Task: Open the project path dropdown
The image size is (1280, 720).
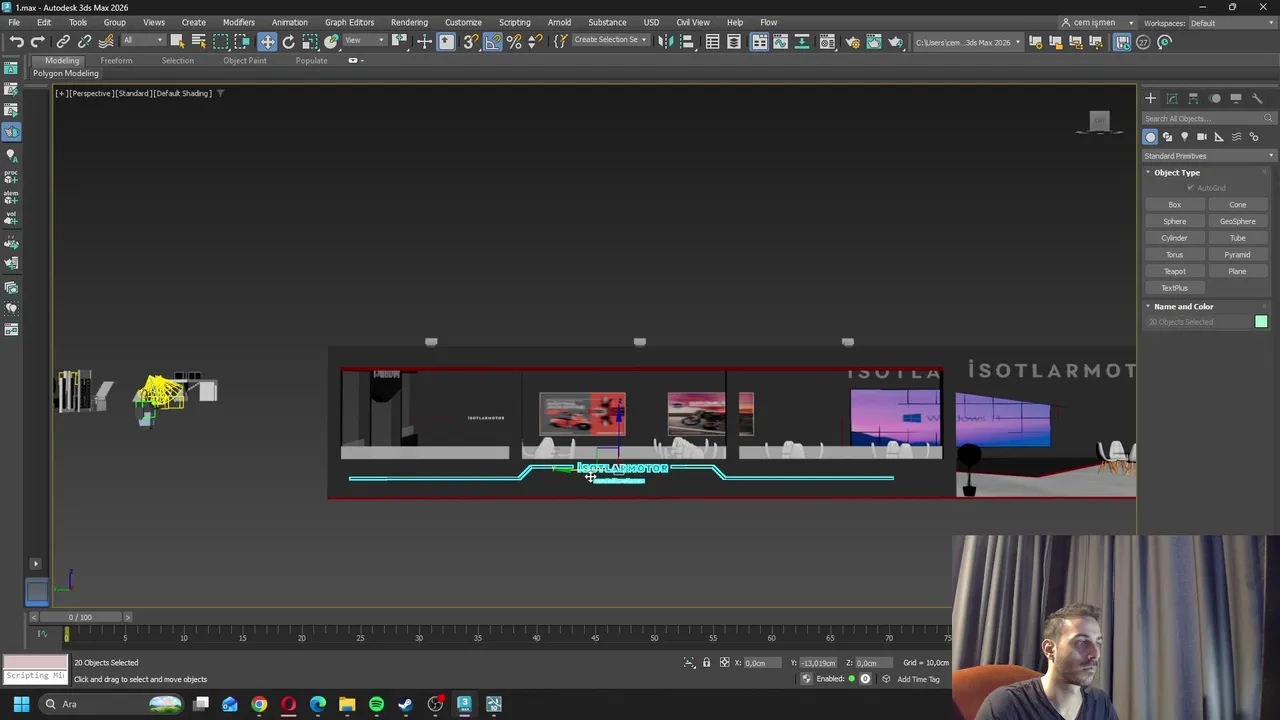Action: pyautogui.click(x=968, y=41)
